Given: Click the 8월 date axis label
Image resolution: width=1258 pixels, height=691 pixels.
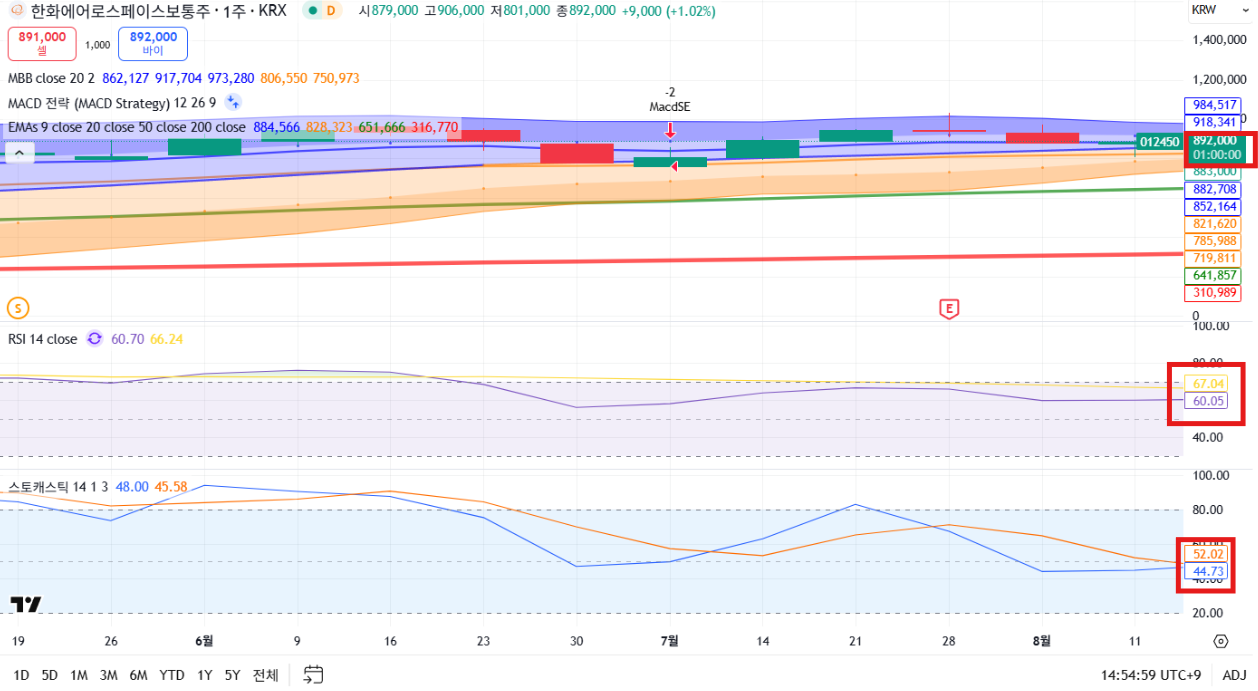Looking at the screenshot, I should [x=1041, y=641].
